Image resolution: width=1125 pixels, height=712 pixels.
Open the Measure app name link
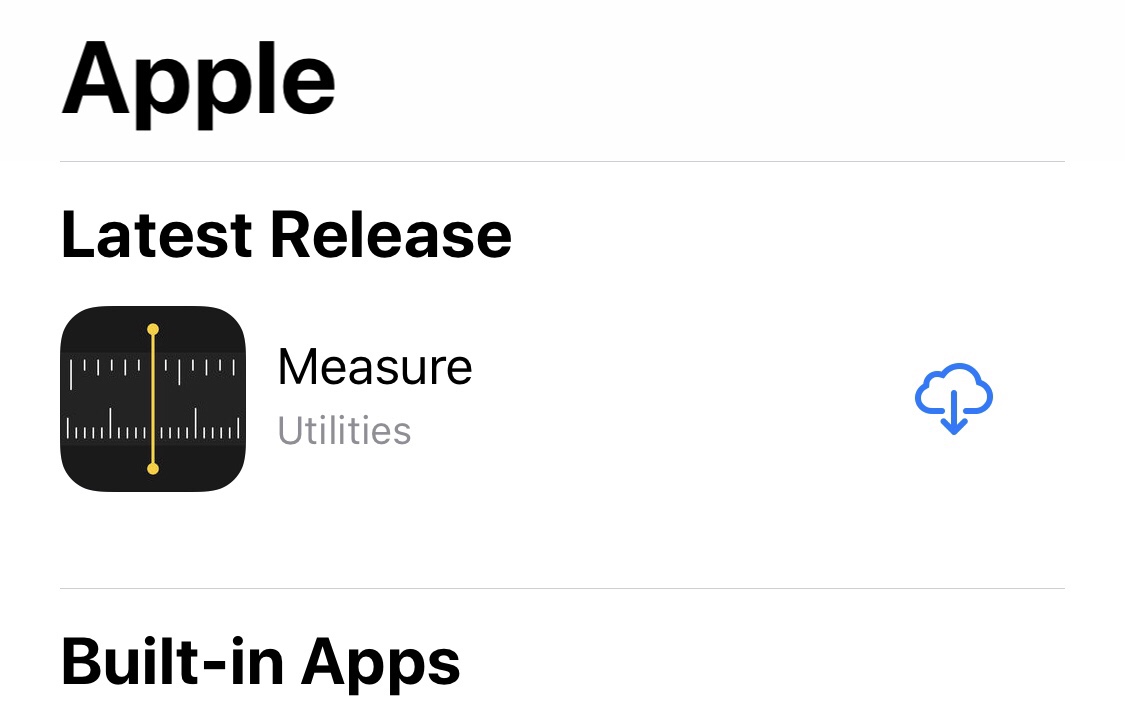click(374, 367)
